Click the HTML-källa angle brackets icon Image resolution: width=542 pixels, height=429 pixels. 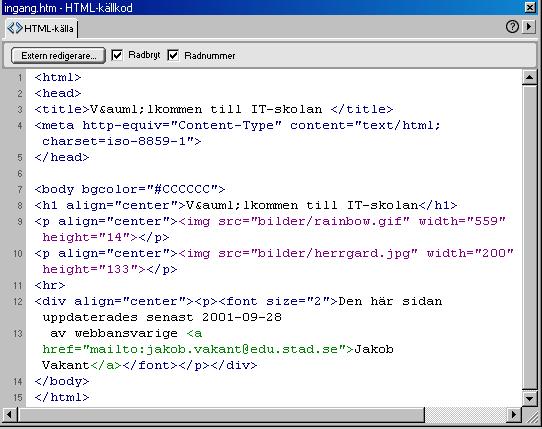pyautogui.click(x=15, y=28)
